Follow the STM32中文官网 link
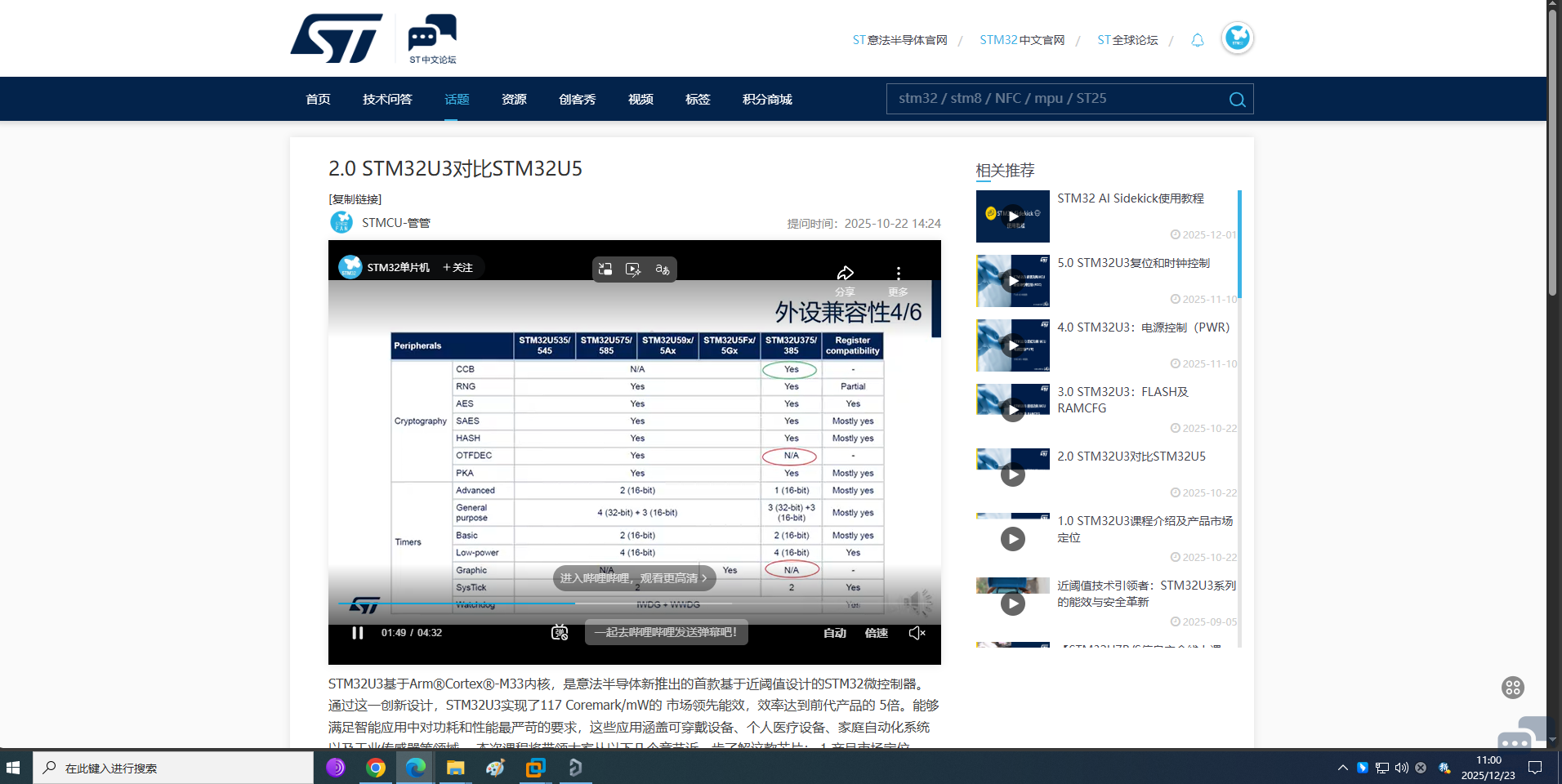This screenshot has height=784, width=1562. coord(1022,40)
